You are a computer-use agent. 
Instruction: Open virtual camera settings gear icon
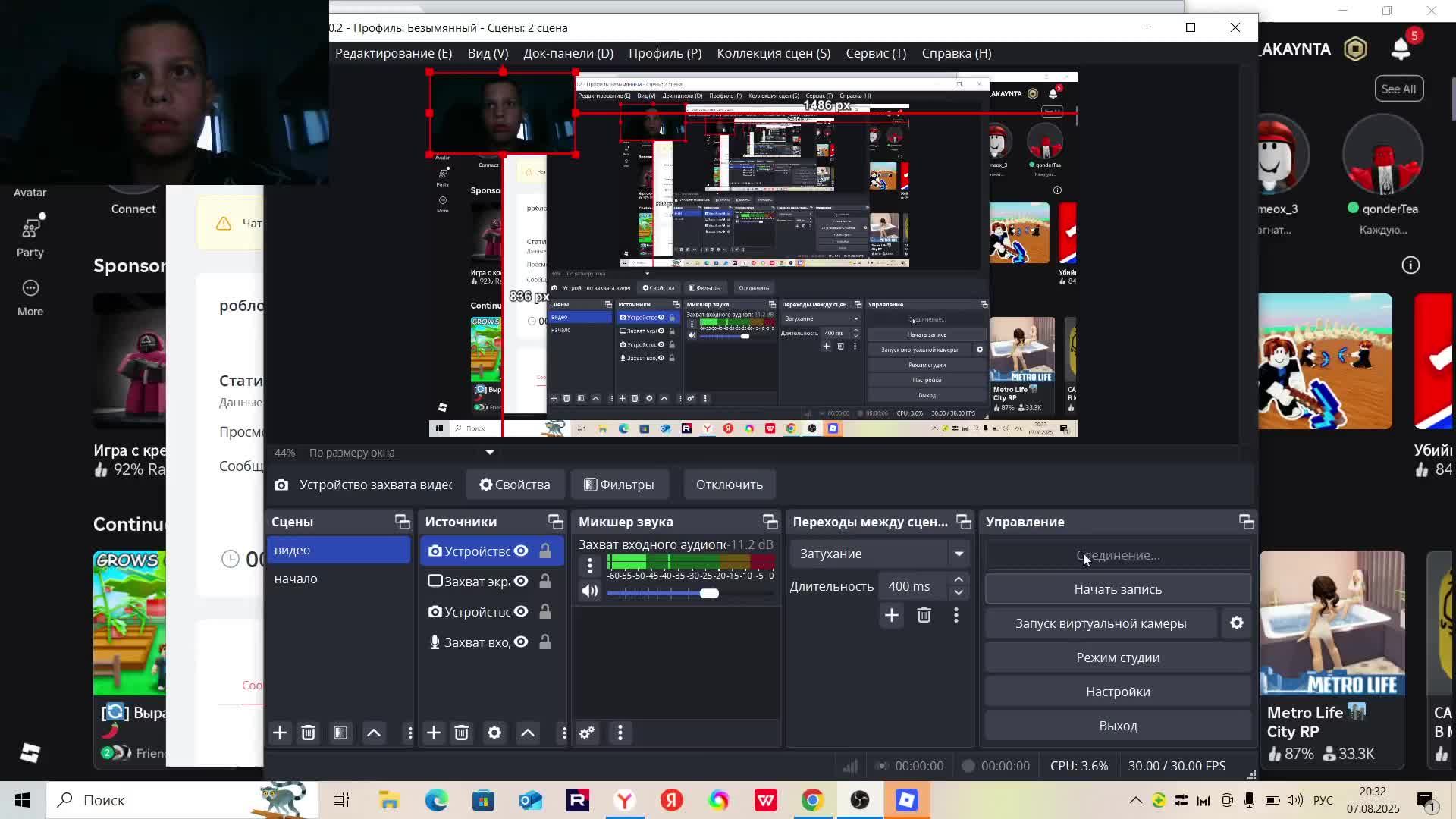coord(1236,623)
